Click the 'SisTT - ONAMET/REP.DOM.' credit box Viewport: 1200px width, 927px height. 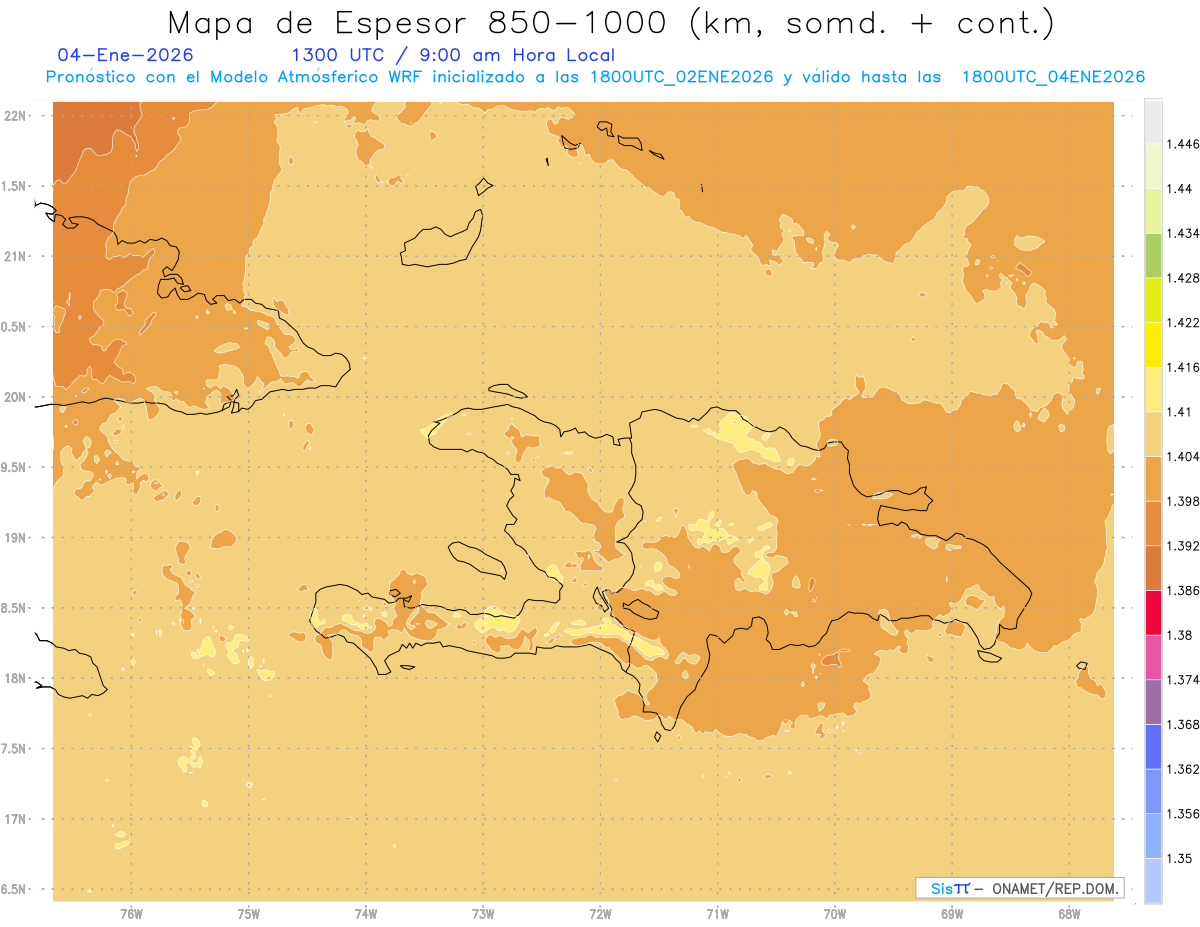(x=1019, y=888)
